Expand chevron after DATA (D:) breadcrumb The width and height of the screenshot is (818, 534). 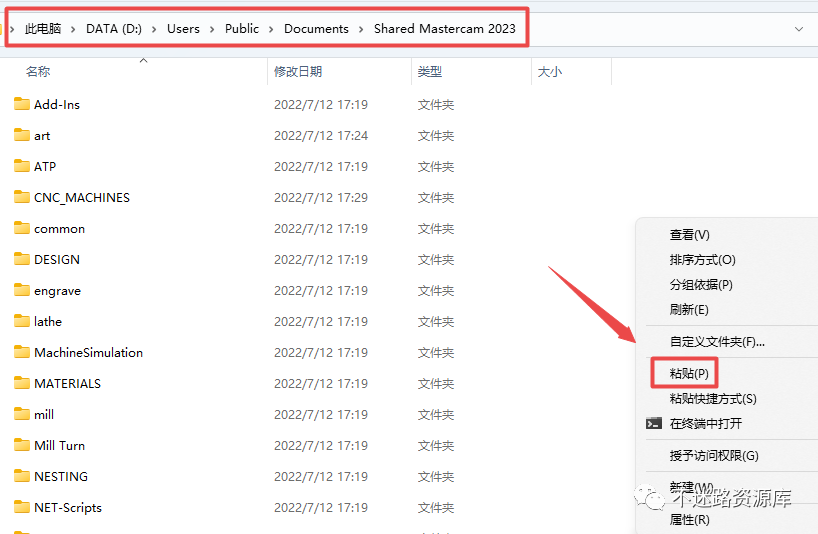[x=154, y=29]
